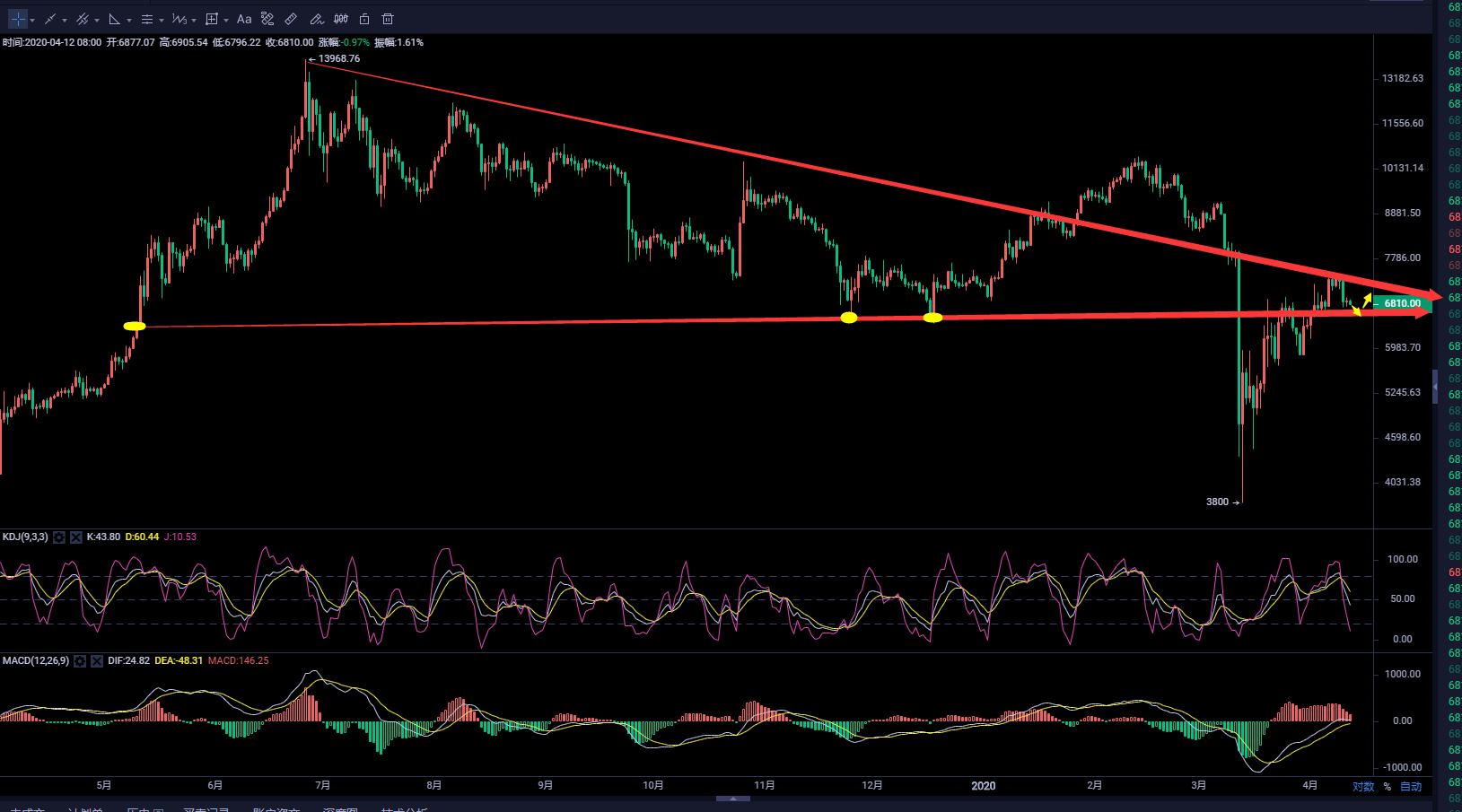The width and height of the screenshot is (1462, 812).
Task: Select the horizontal levels (Fibonacci) tool
Action: (147, 19)
